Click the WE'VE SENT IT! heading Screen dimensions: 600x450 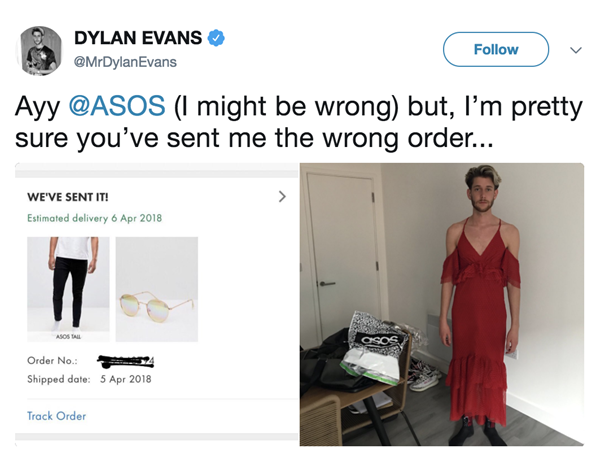click(x=68, y=197)
